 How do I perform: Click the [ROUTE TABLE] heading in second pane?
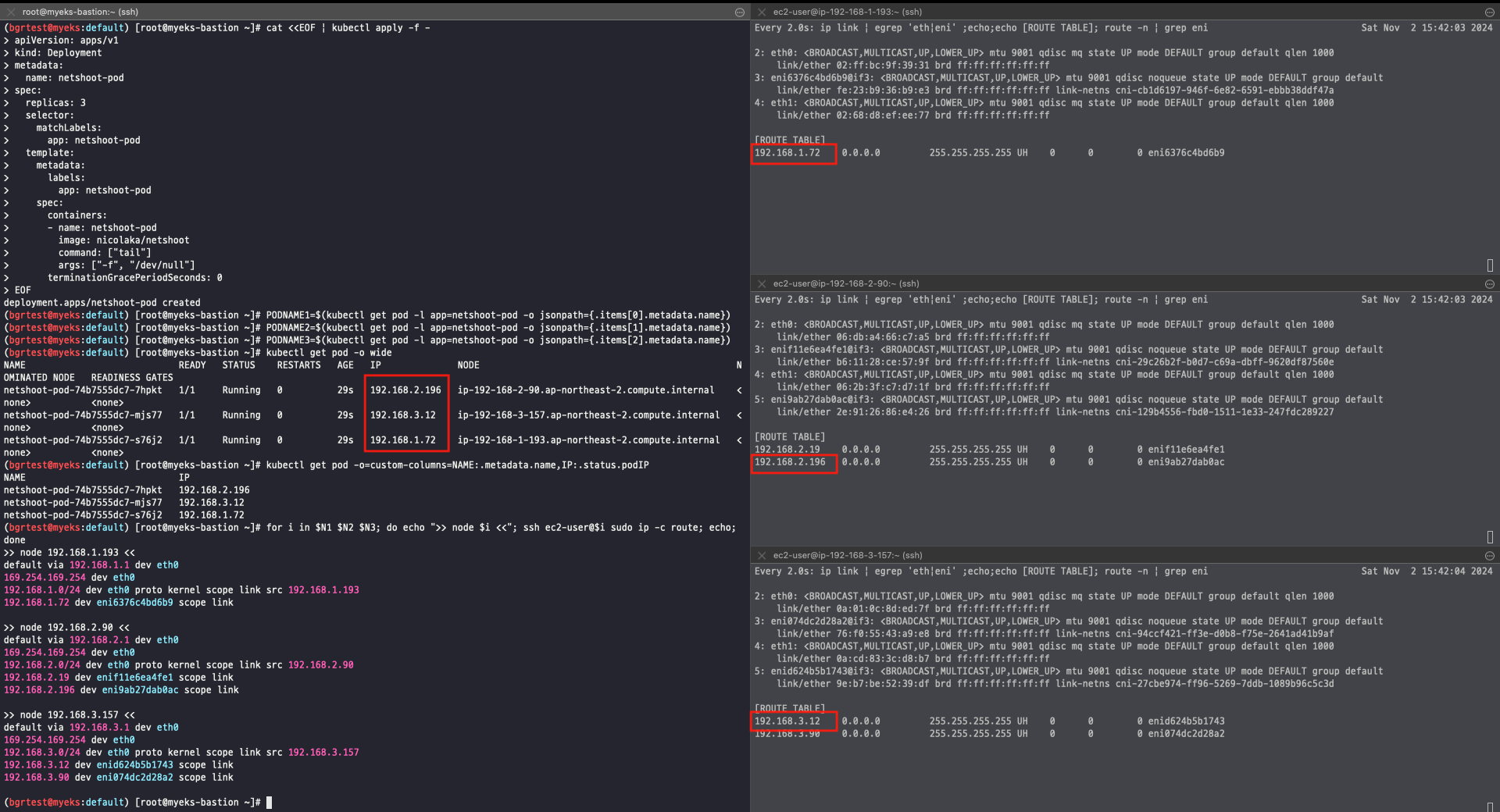coord(789,436)
